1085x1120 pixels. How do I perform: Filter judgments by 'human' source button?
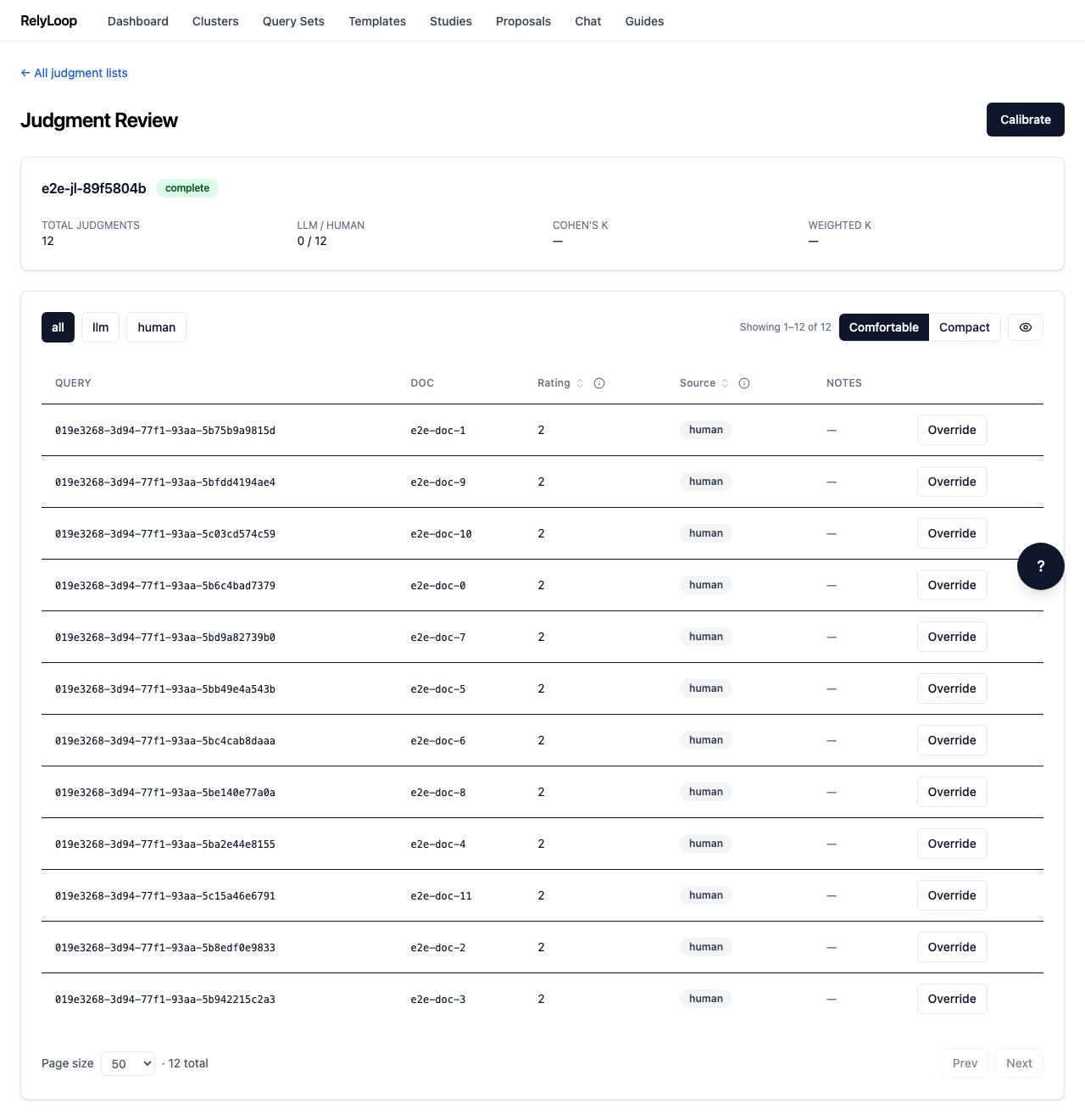(156, 327)
